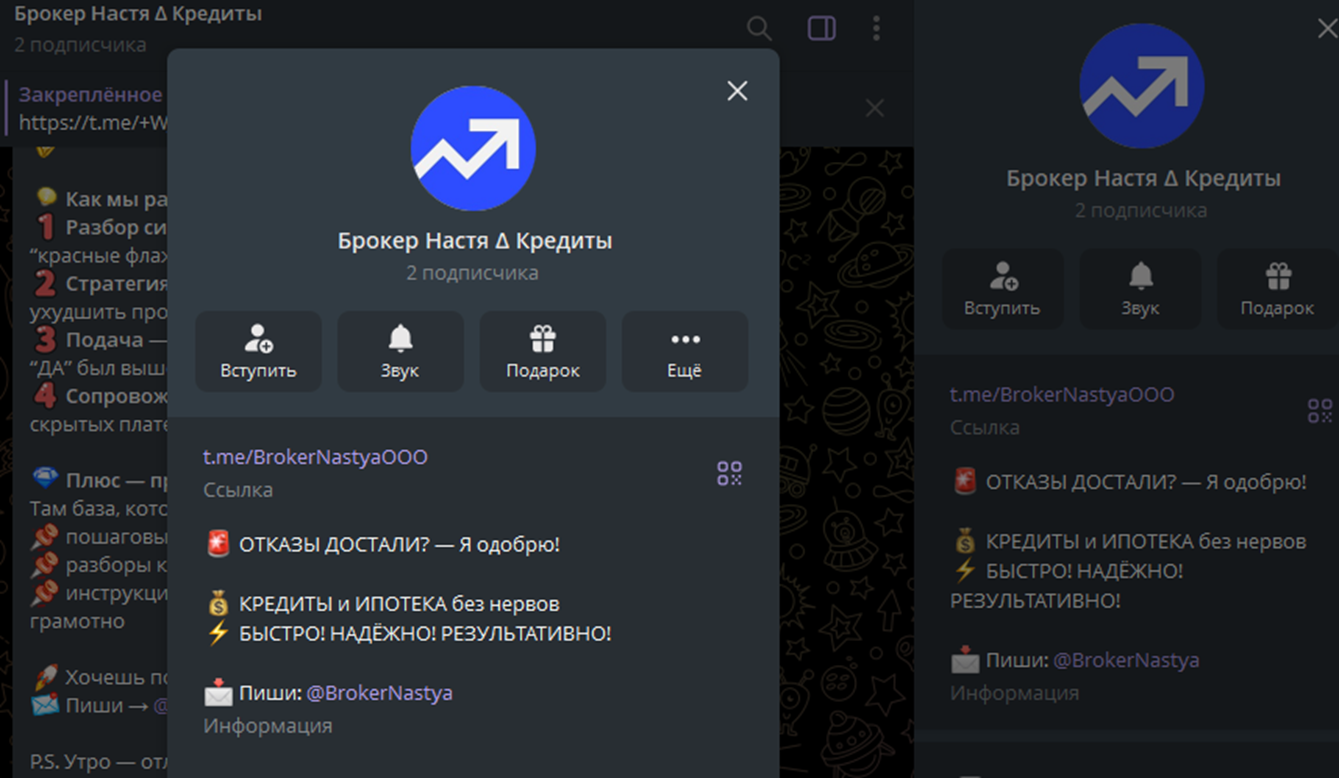
Task: Show QR code in popup dialog
Action: point(730,473)
